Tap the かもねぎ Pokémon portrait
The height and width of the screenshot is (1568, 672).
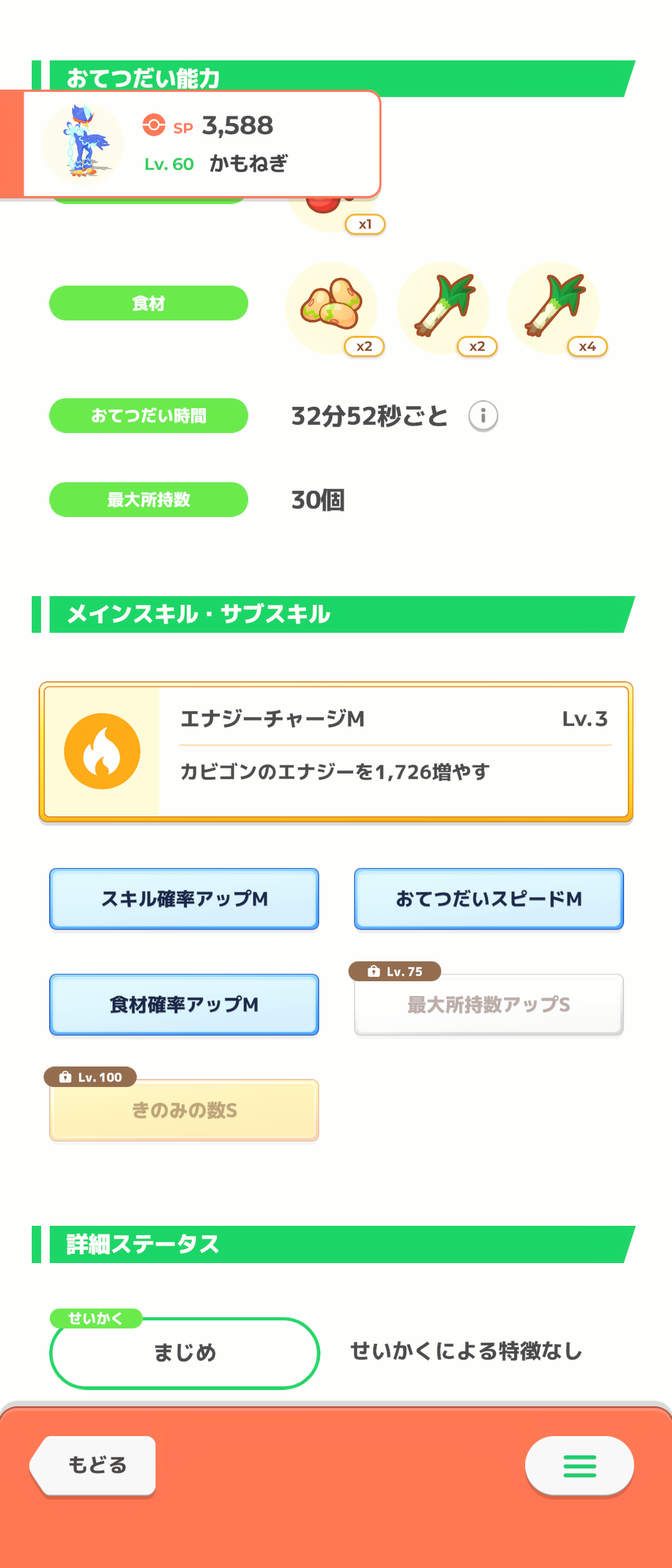tap(83, 144)
